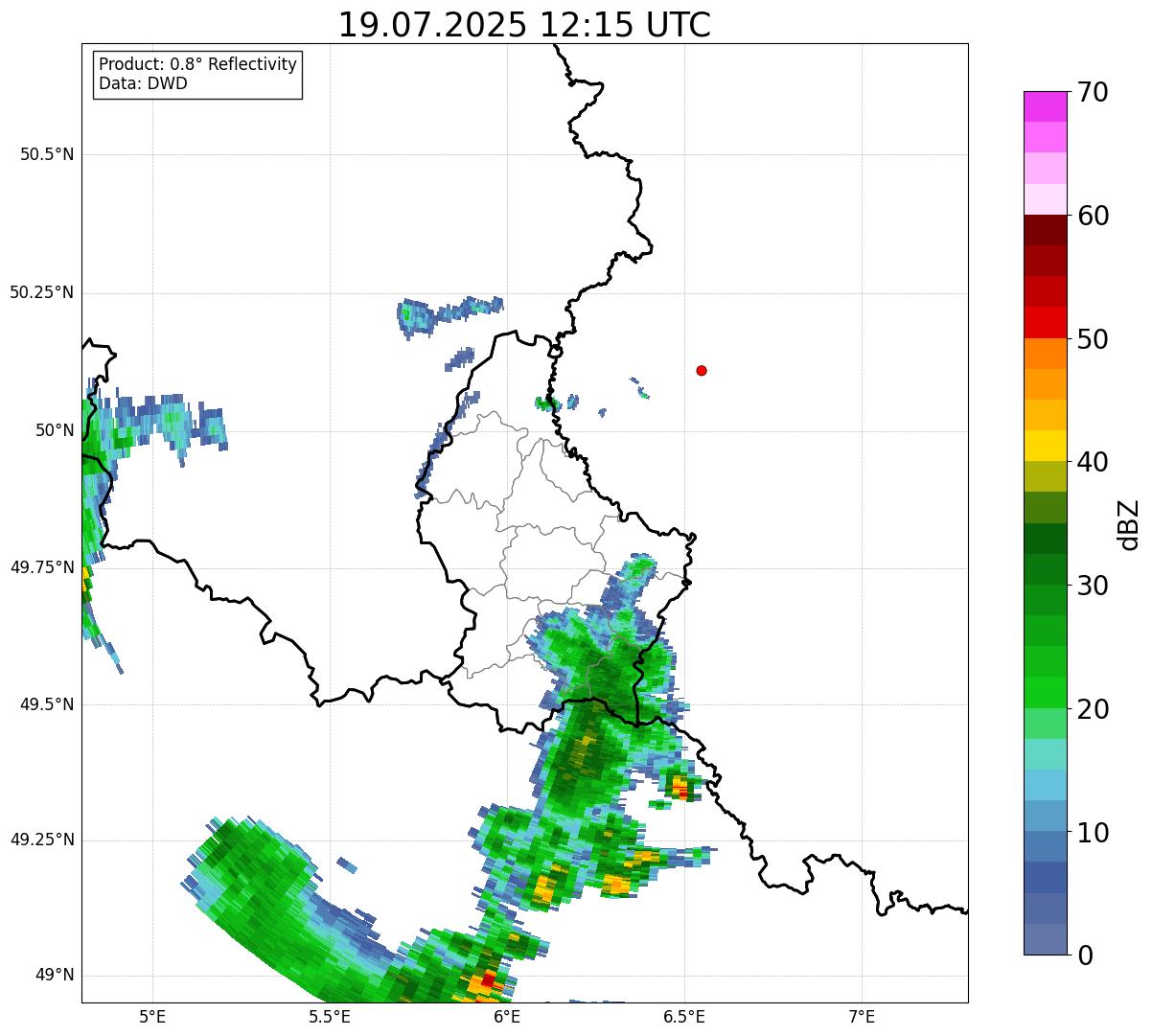Click the 5°E longitude label
Image resolution: width=1152 pixels, height=1036 pixels.
tap(152, 1016)
